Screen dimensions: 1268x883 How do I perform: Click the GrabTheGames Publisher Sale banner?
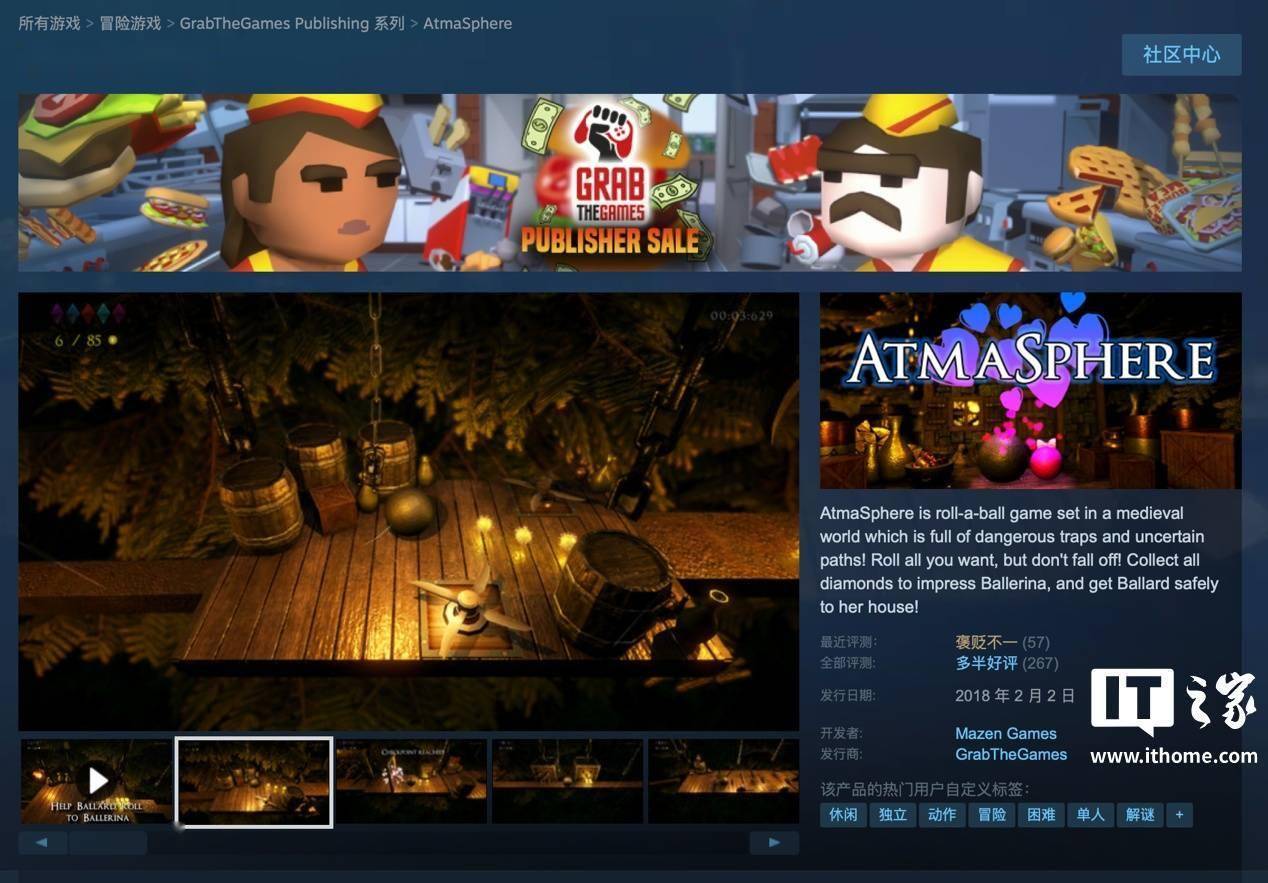click(x=634, y=182)
